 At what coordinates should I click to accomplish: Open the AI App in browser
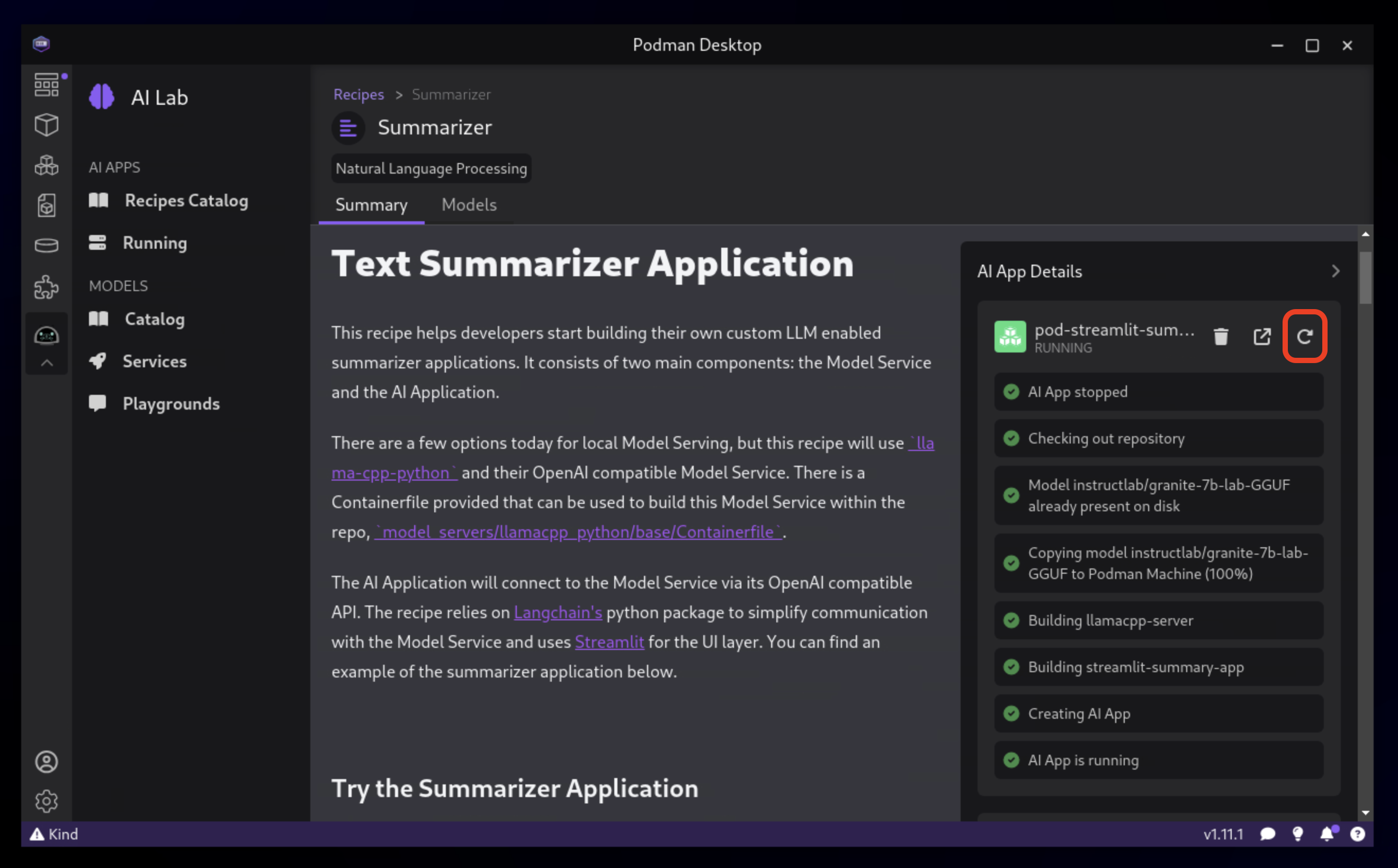click(x=1261, y=337)
